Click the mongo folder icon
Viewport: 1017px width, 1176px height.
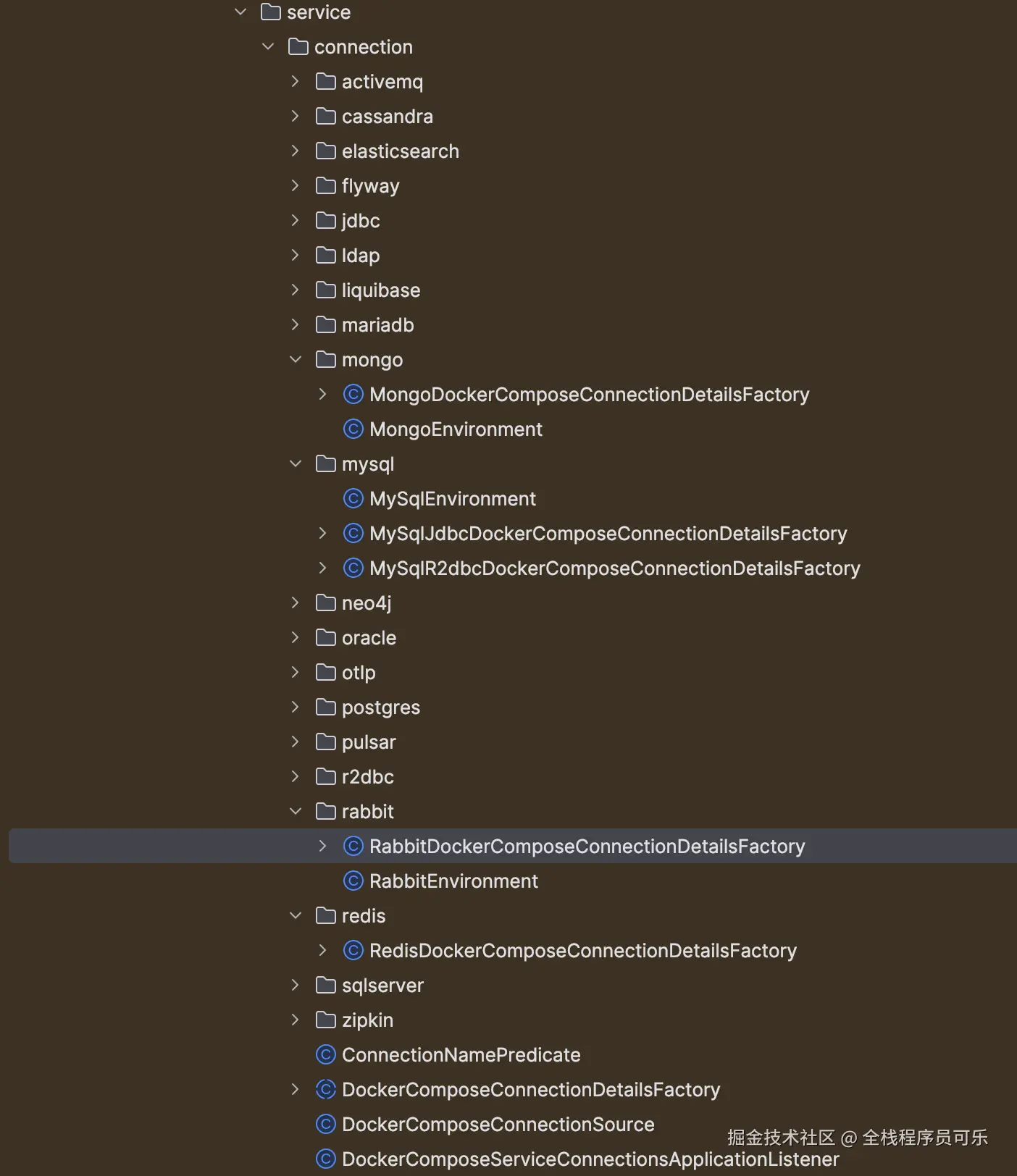326,360
